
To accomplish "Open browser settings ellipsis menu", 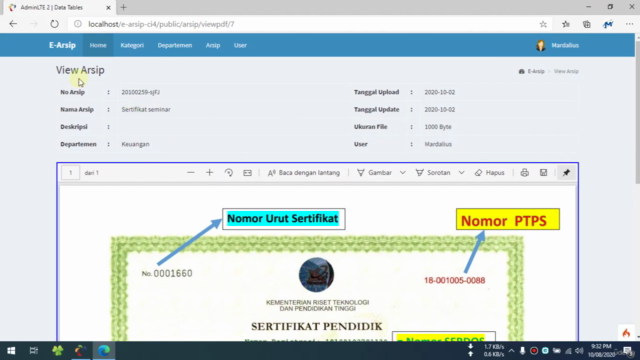I will [629, 24].
